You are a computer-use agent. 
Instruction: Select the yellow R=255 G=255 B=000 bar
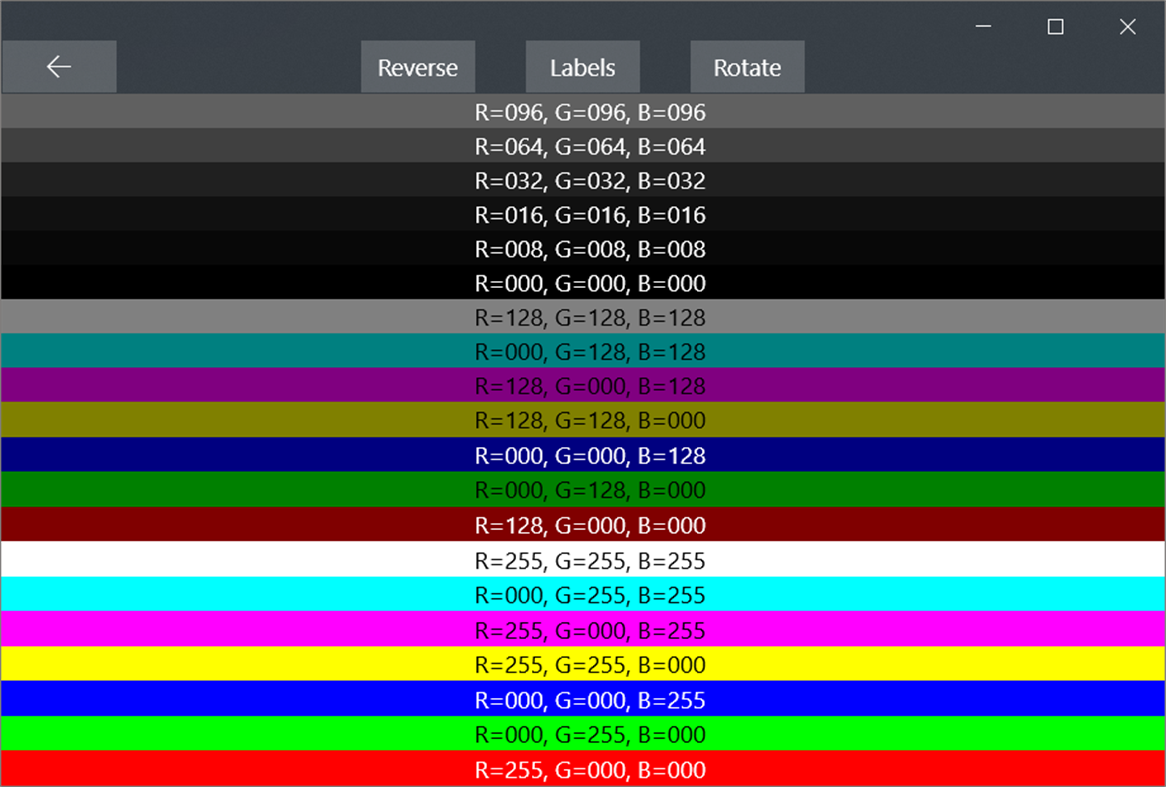point(583,664)
